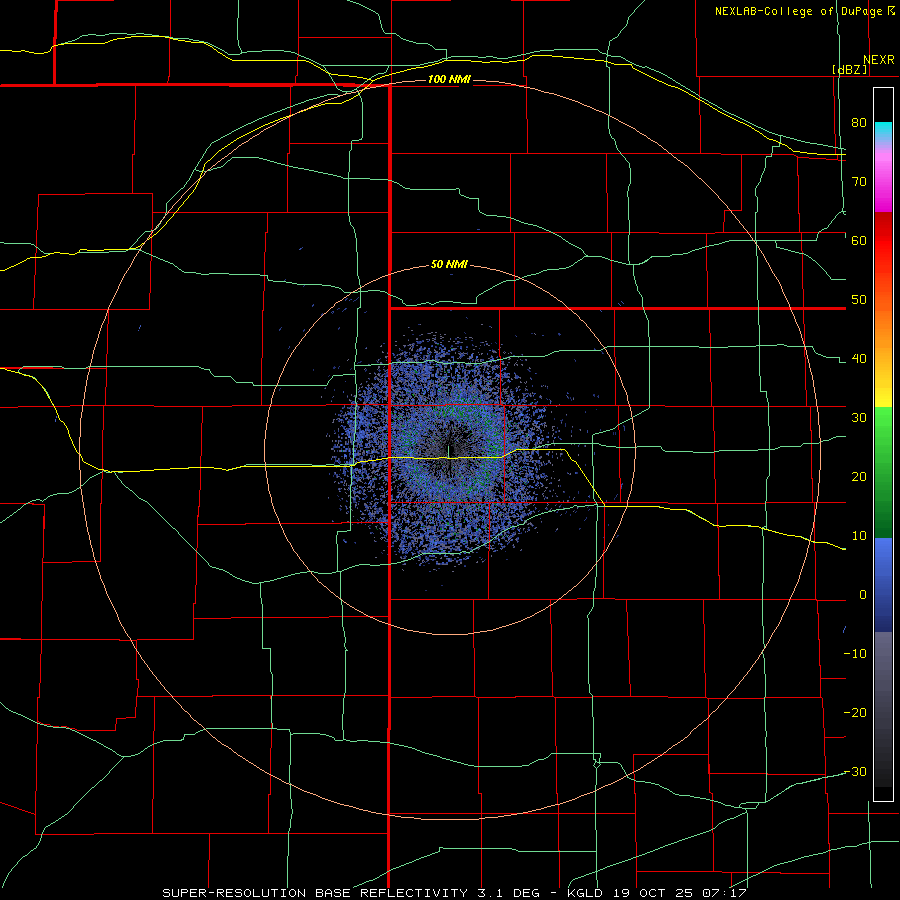Click the 80 dBZ scale value
The width and height of the screenshot is (900, 900).
tap(859, 123)
